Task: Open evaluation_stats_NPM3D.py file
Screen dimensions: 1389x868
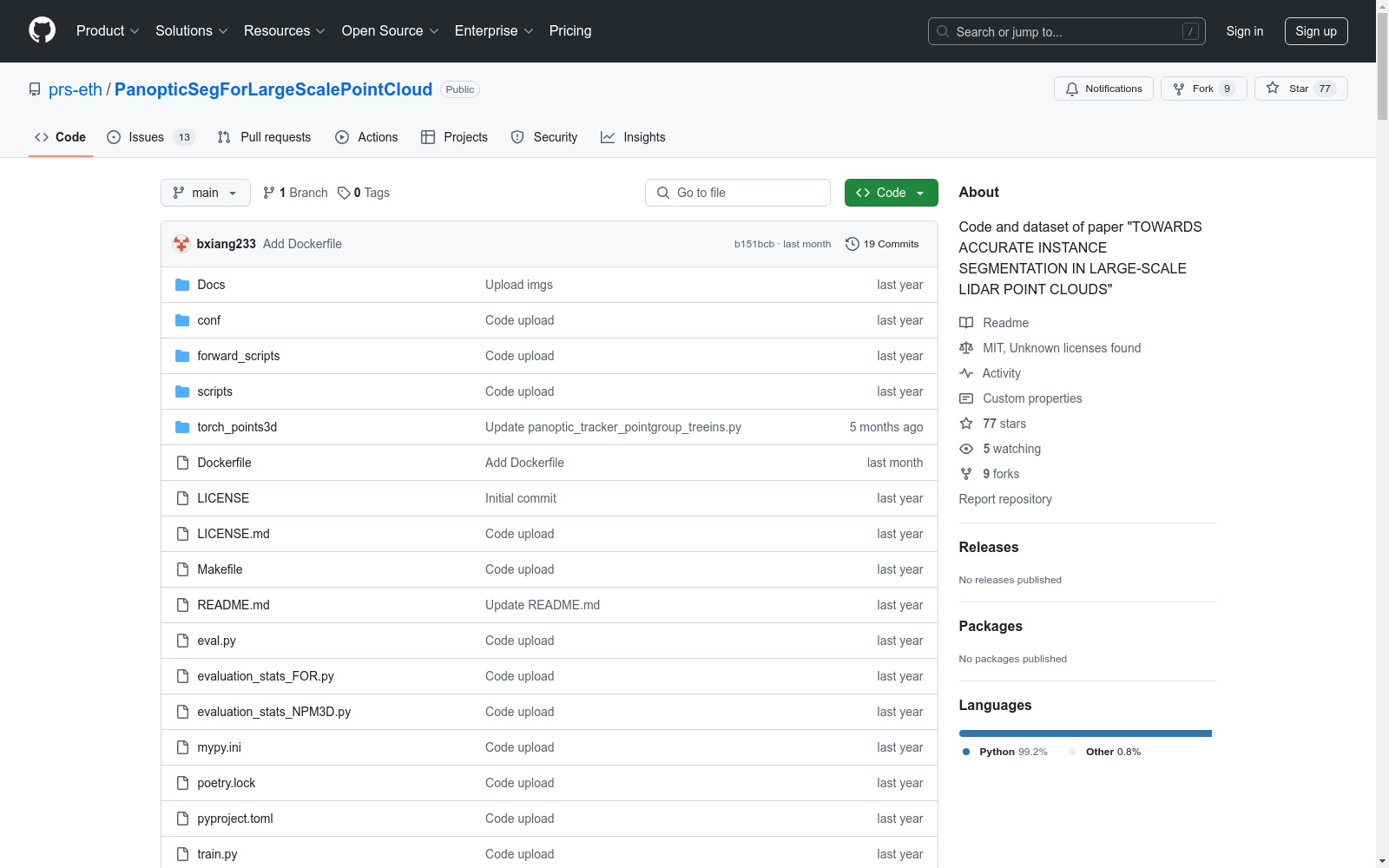Action: [274, 712]
